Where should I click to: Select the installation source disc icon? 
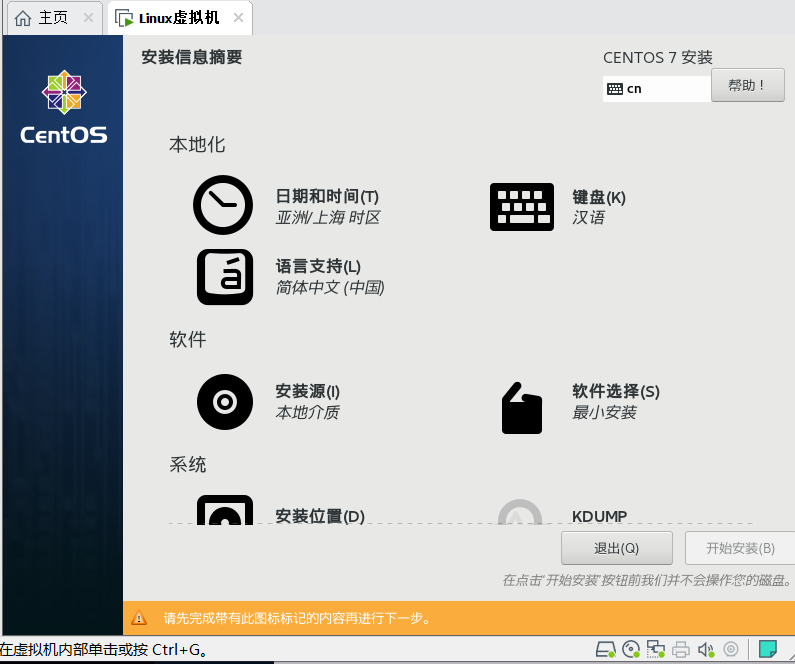pos(224,401)
